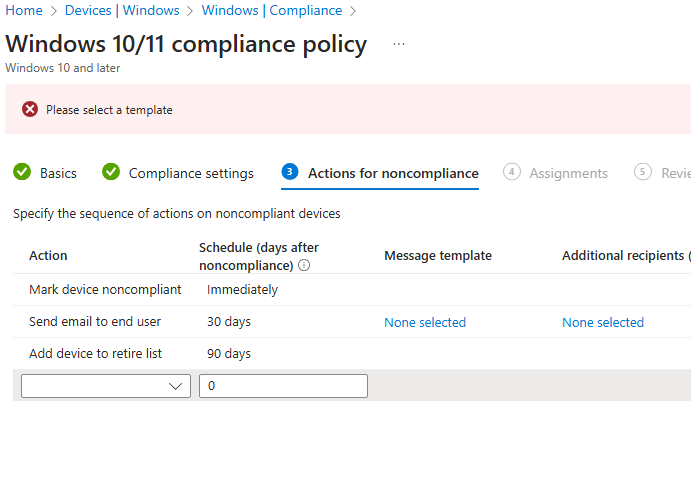The width and height of the screenshot is (691, 484).
Task: Click the green checkmark beside Compliance settings
Action: 111,172
